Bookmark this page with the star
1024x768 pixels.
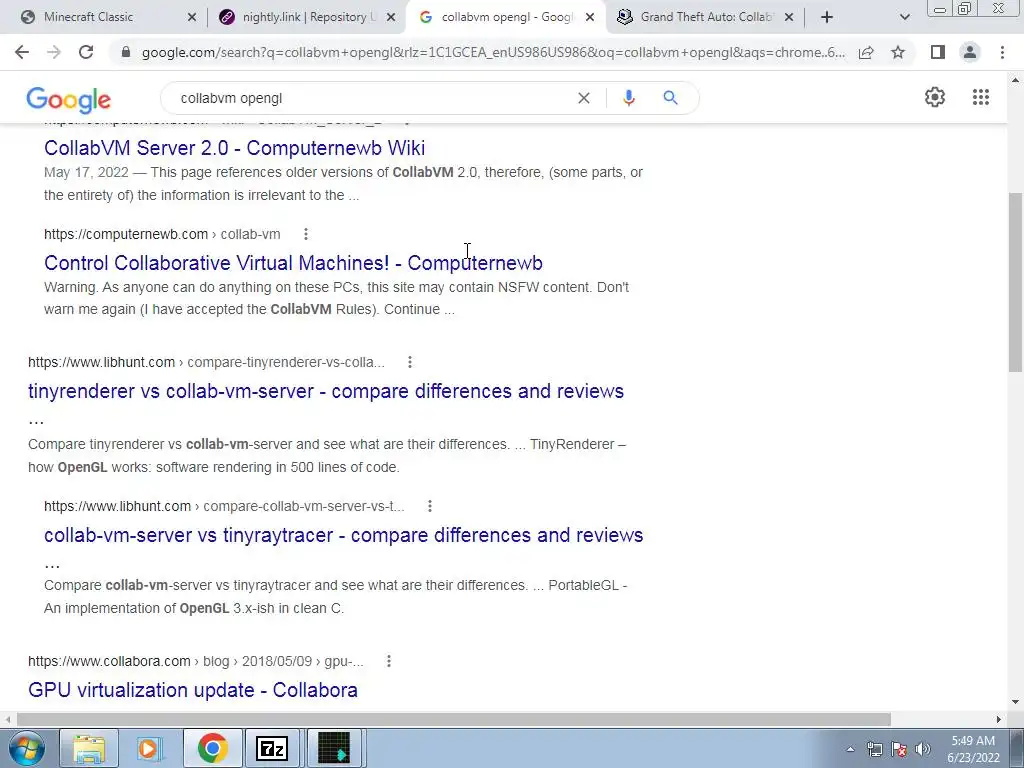898,52
